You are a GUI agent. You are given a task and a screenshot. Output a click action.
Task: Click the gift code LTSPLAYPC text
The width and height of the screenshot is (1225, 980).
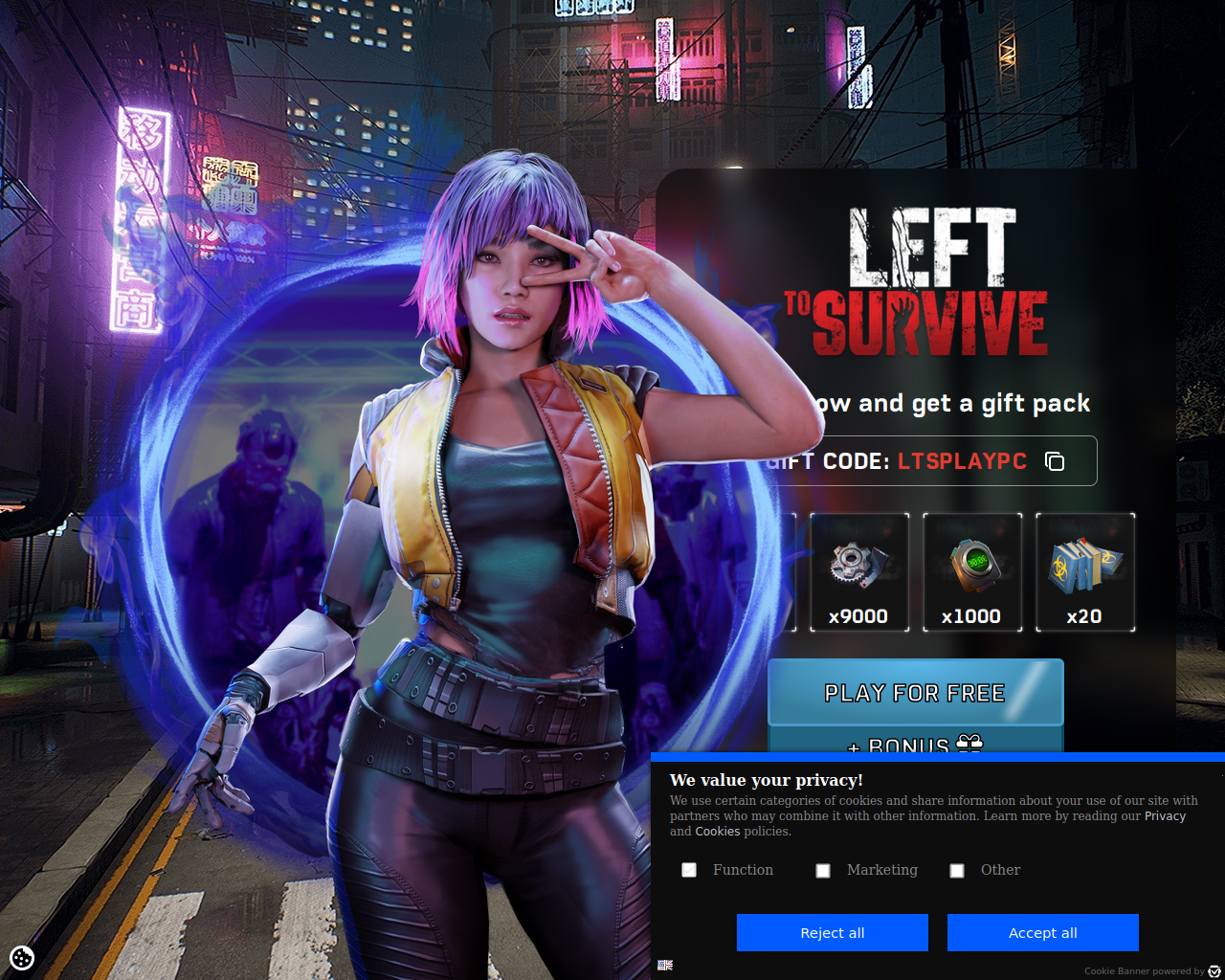(962, 461)
